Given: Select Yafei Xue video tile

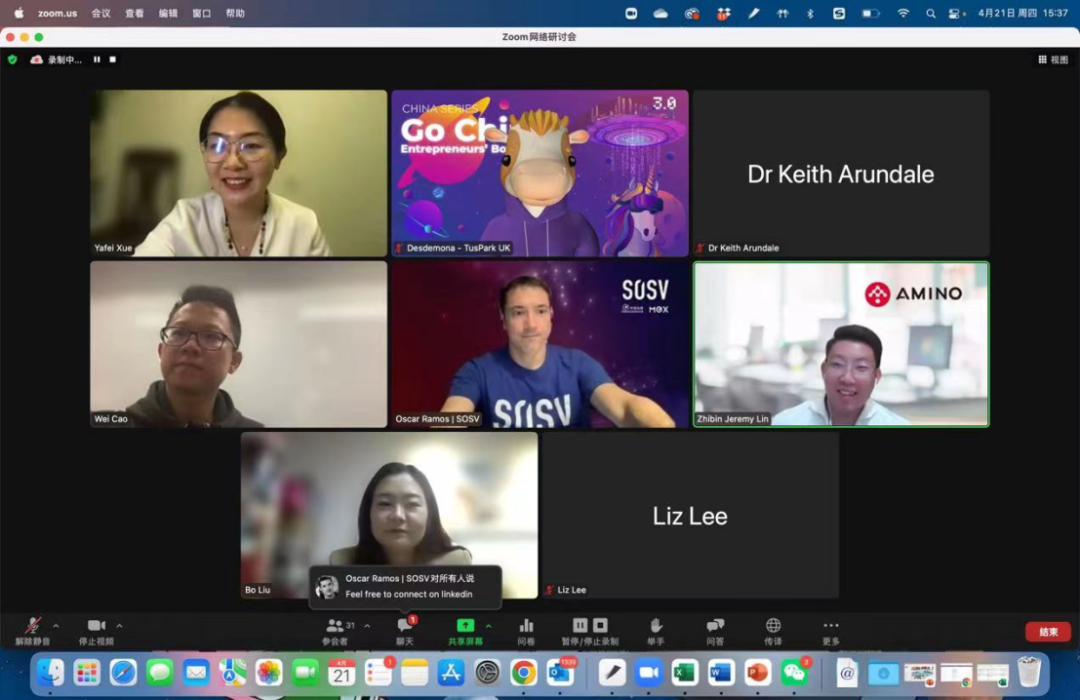Looking at the screenshot, I should coord(239,173).
